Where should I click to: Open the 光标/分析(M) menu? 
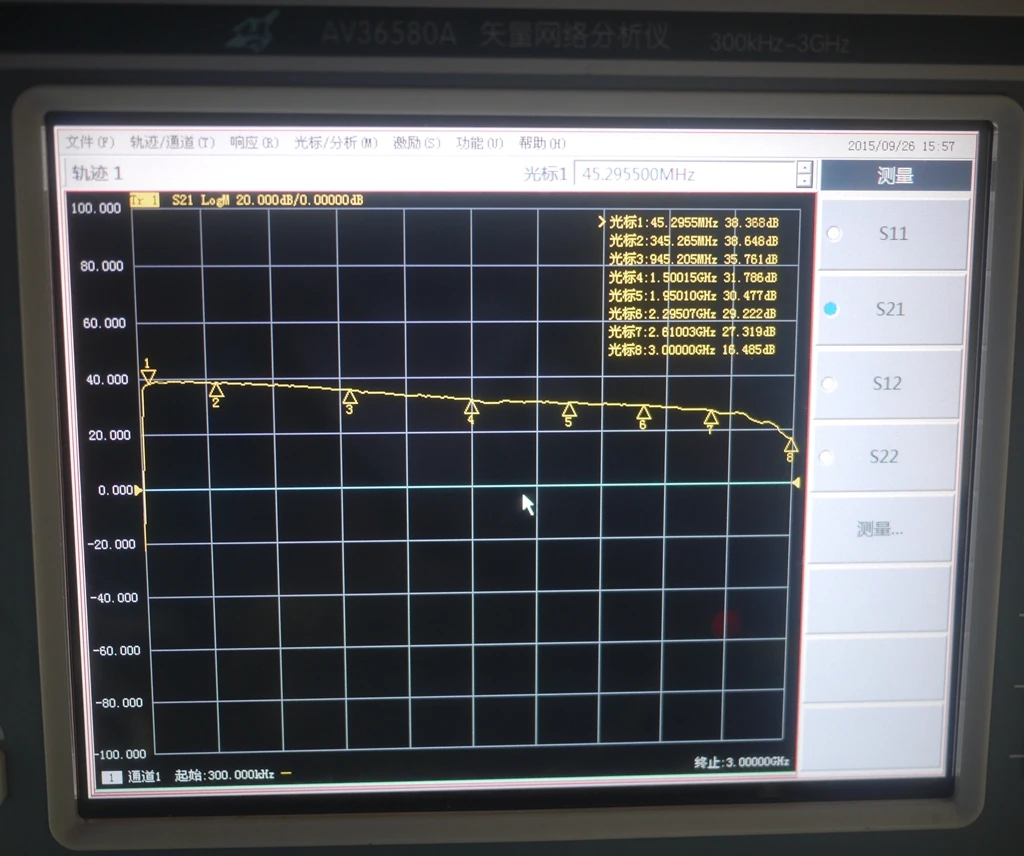click(x=336, y=142)
